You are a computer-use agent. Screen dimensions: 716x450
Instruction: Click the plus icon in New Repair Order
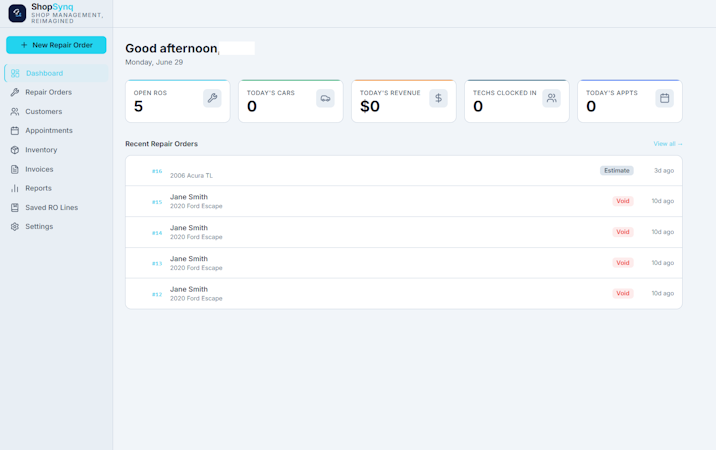pos(24,45)
